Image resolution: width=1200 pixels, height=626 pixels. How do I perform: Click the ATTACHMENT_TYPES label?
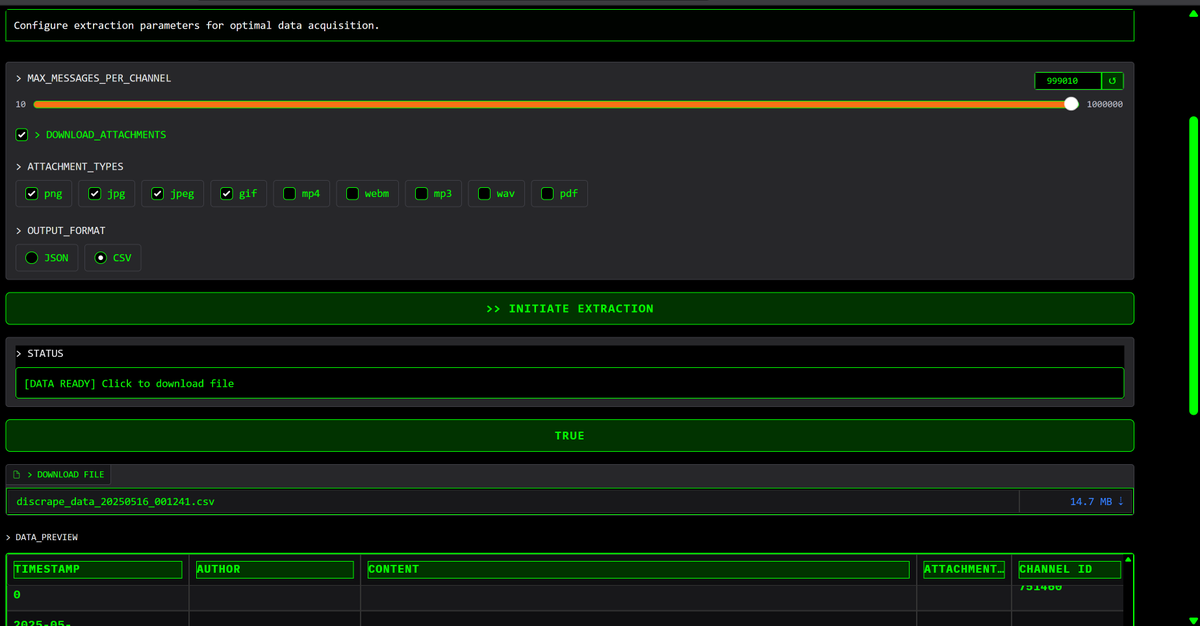coord(75,167)
